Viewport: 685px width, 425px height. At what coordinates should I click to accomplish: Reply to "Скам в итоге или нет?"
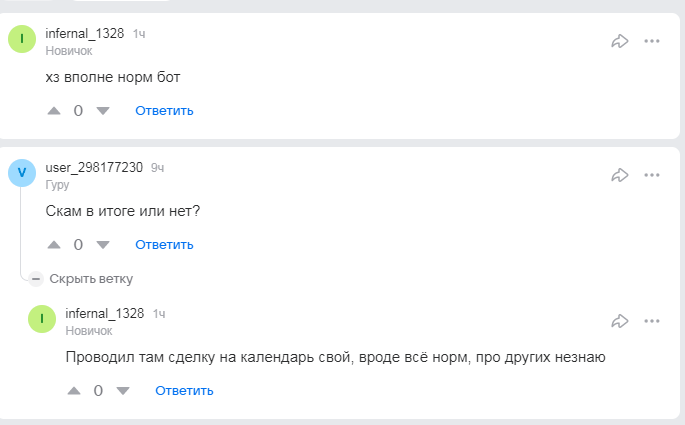tap(164, 244)
